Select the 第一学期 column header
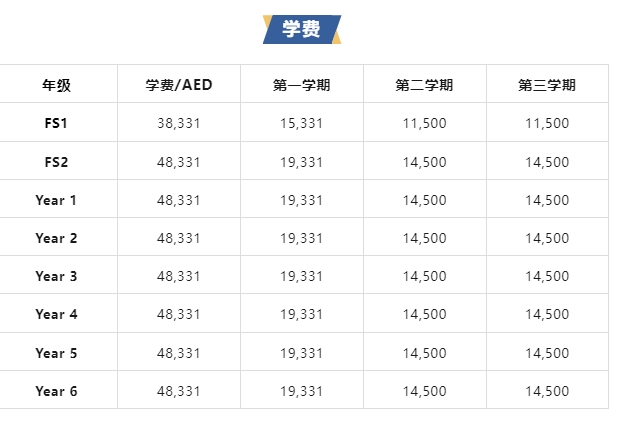This screenshot has height=441, width=618. tap(302, 85)
